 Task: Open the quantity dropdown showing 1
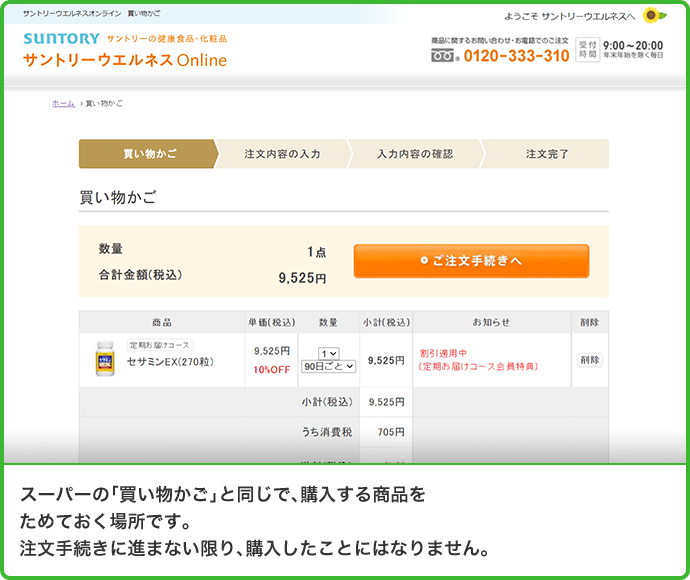[x=329, y=353]
